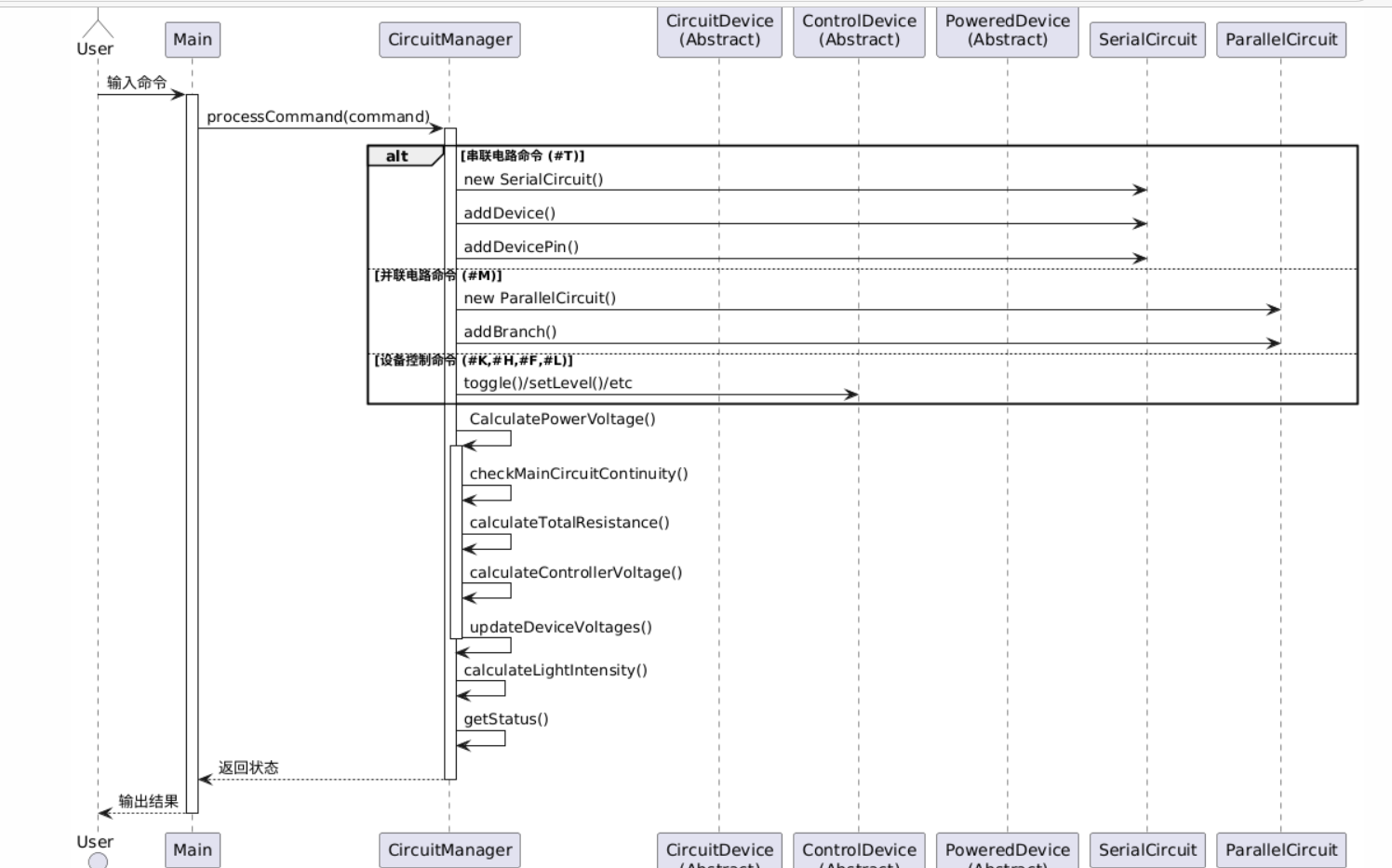Click the alt fragment label tab
The image size is (1392, 868).
[406, 156]
